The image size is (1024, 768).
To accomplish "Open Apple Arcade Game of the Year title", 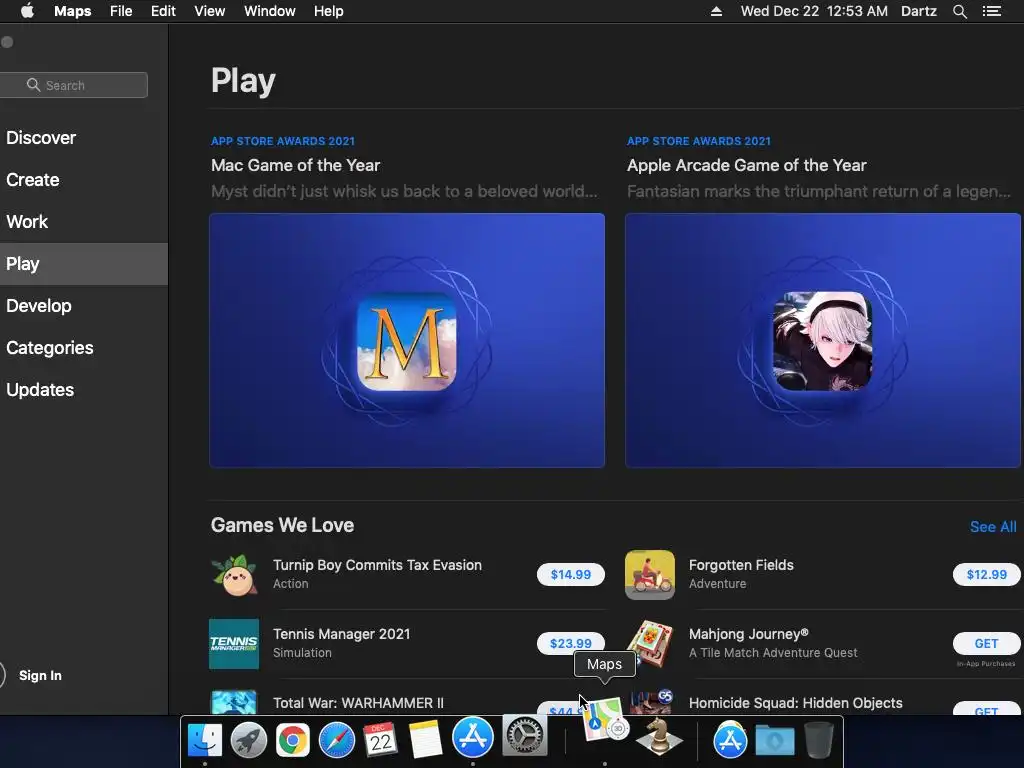I will coord(746,165).
